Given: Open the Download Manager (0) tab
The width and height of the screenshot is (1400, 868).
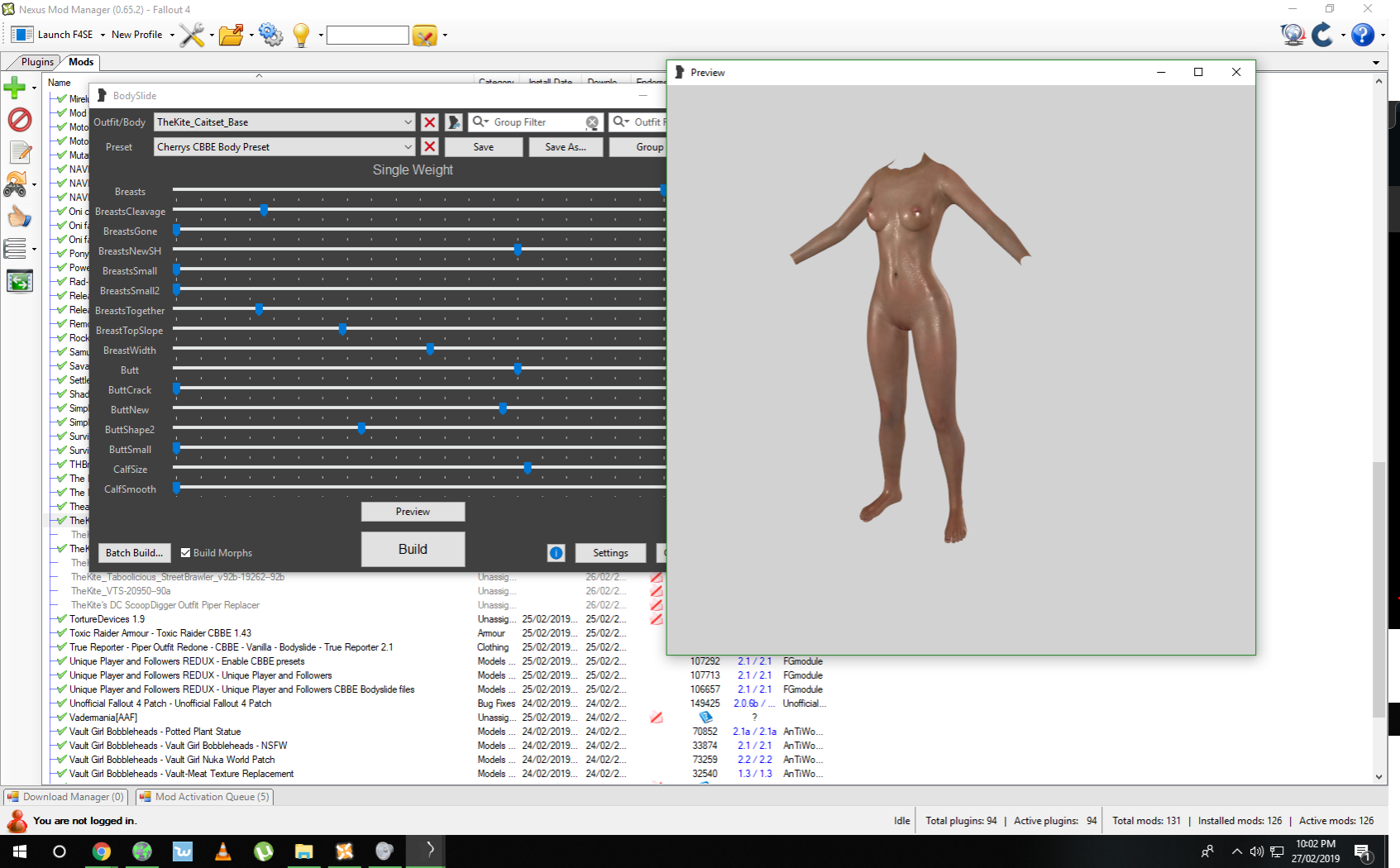Looking at the screenshot, I should [x=66, y=797].
